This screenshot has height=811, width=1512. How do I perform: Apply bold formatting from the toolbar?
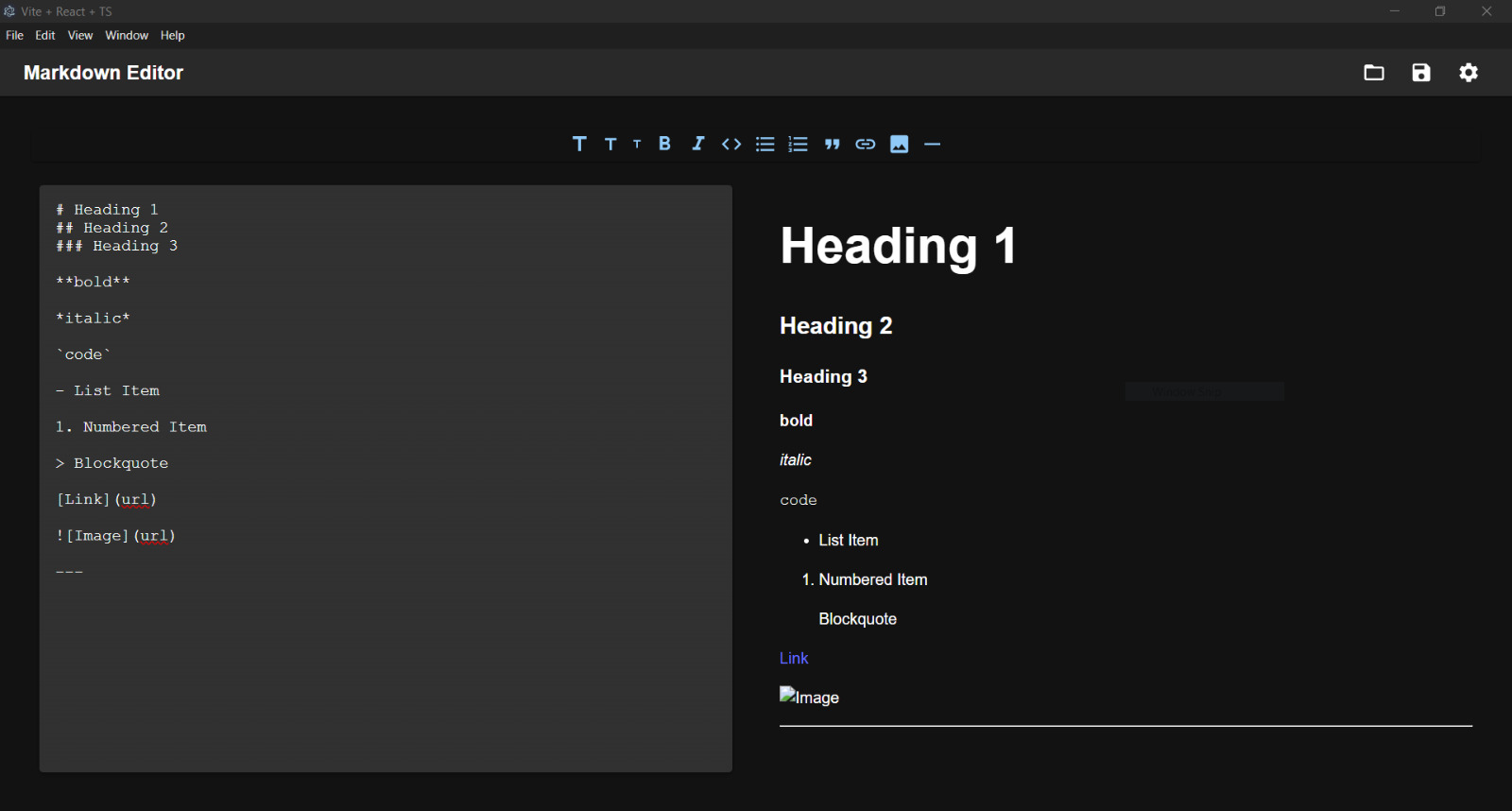[x=665, y=144]
